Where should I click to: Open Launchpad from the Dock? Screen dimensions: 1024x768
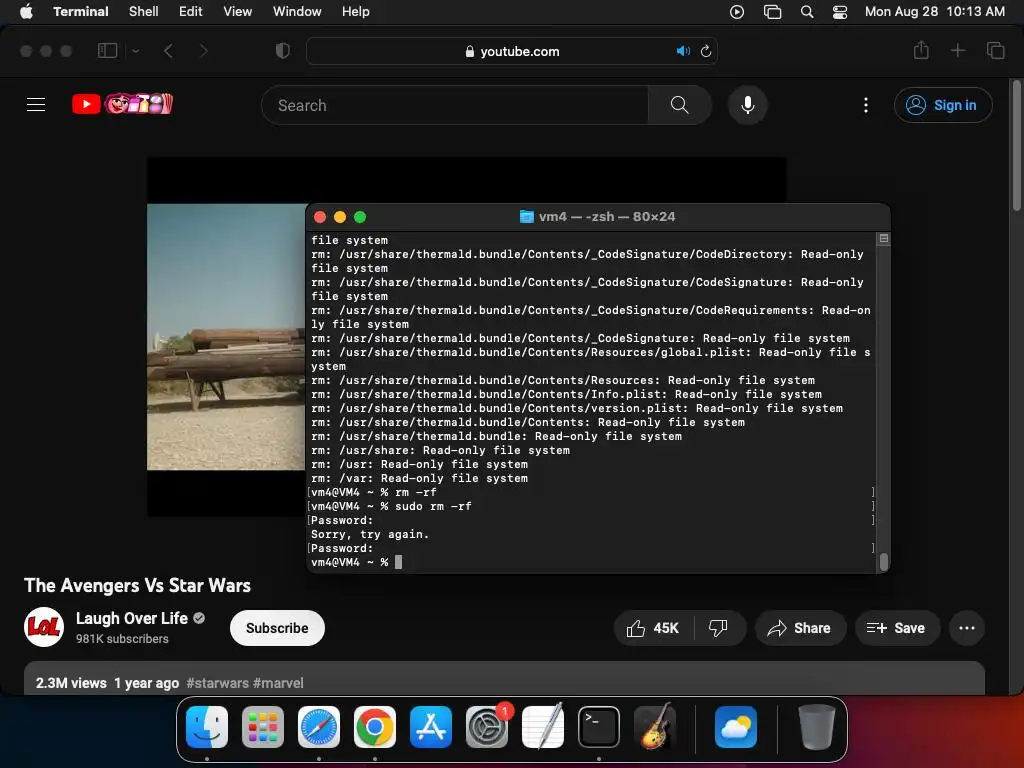(x=263, y=727)
